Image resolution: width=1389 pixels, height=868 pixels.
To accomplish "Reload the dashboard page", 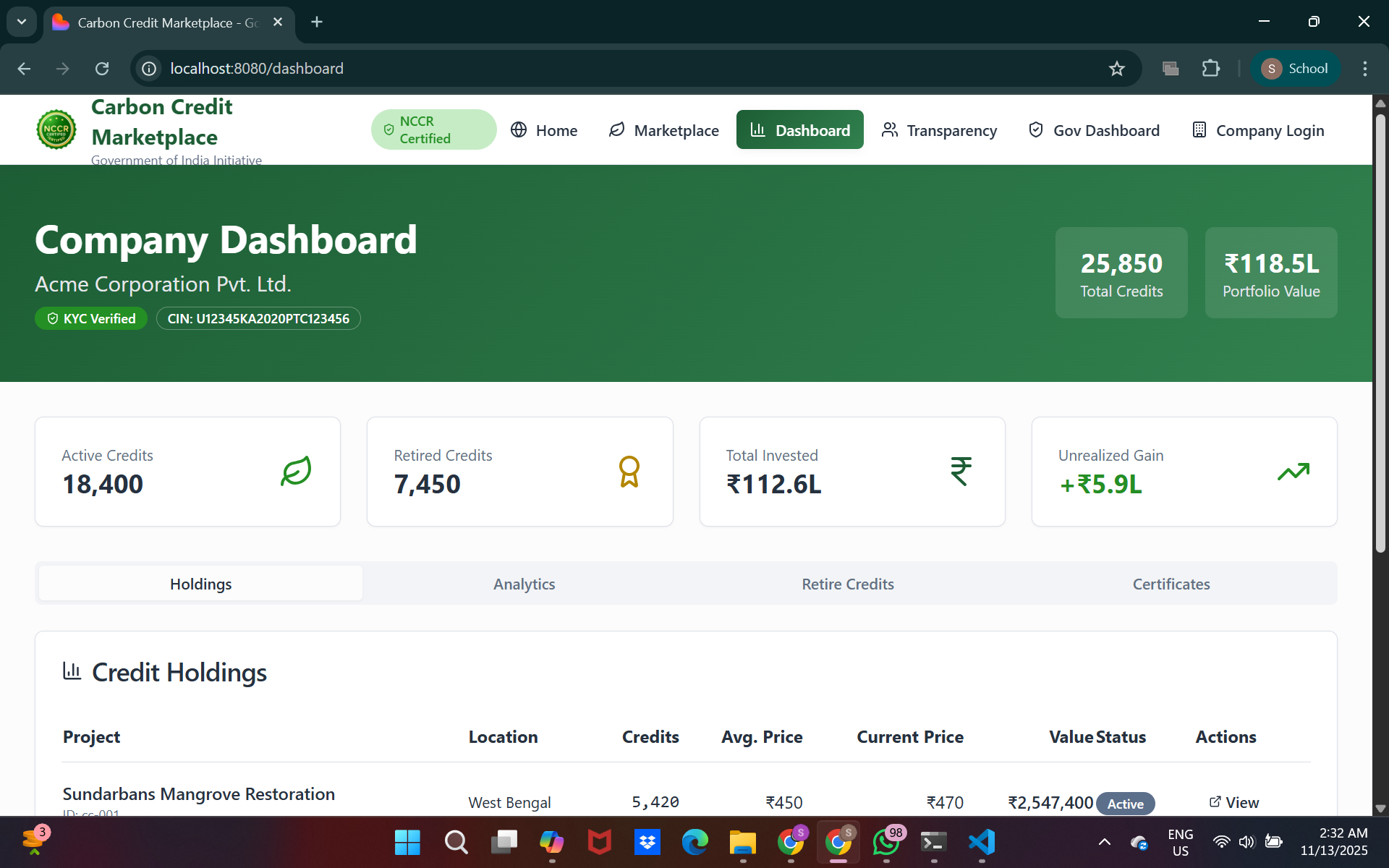I will tap(102, 69).
